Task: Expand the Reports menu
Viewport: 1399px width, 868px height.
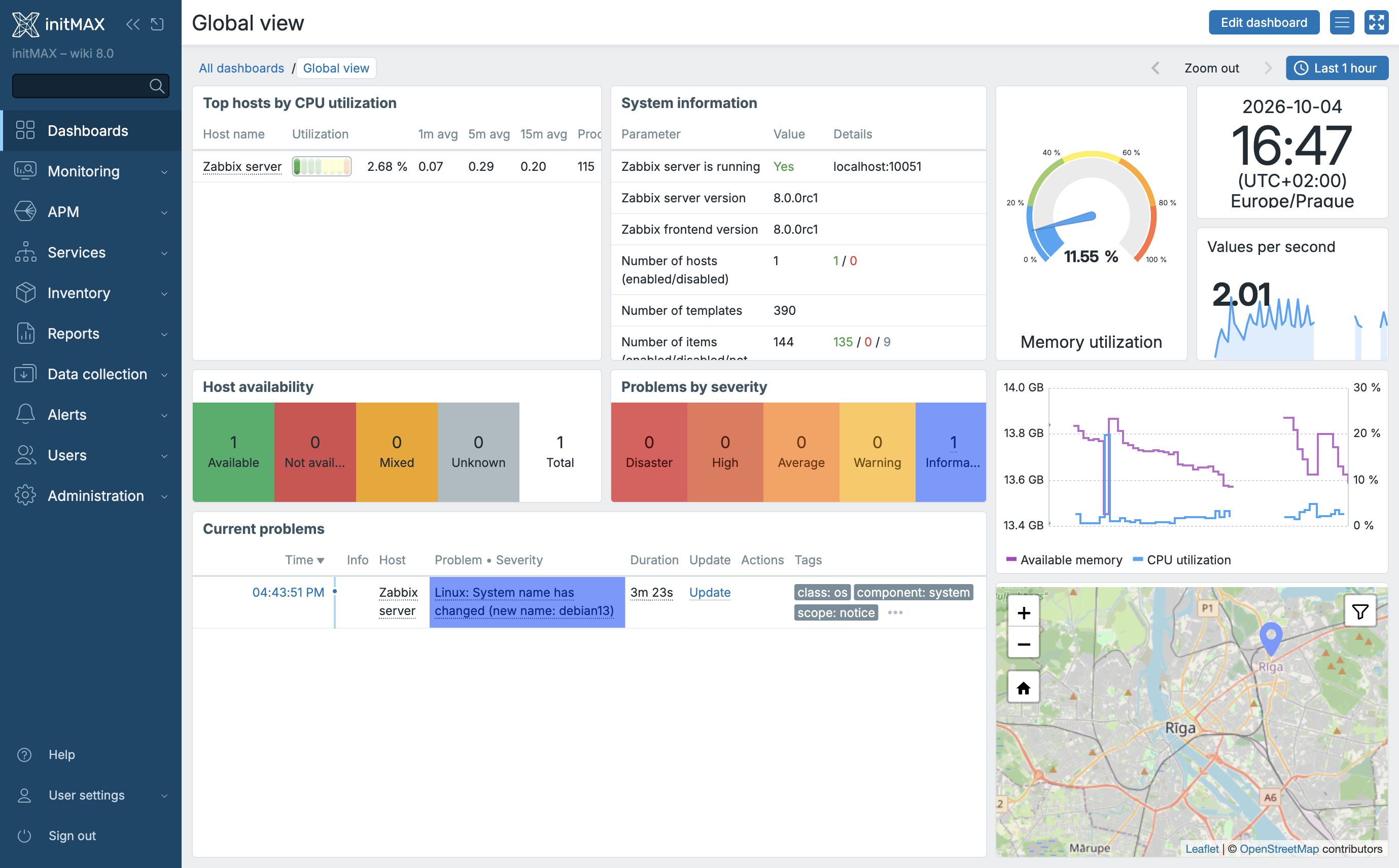Action: tap(91, 334)
